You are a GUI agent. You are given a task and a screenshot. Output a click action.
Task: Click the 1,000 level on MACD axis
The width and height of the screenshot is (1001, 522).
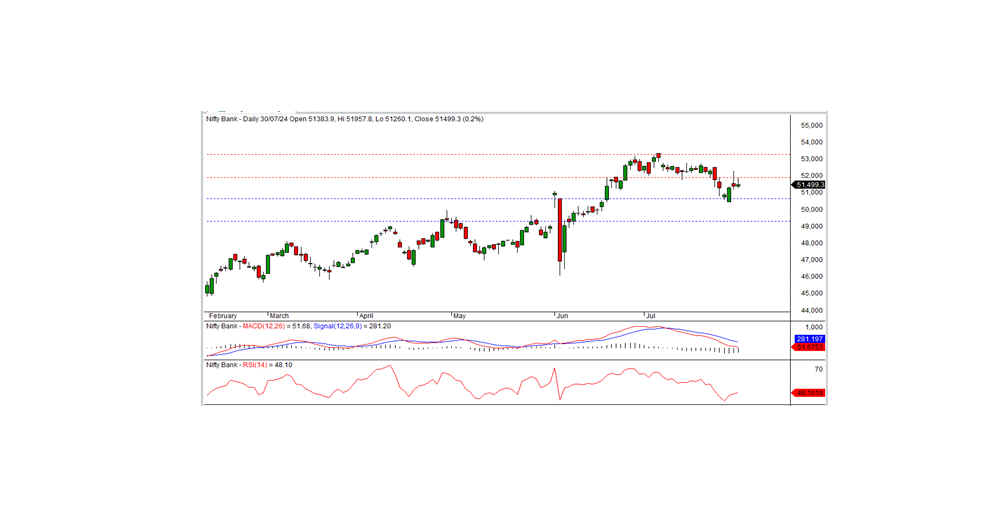813,327
